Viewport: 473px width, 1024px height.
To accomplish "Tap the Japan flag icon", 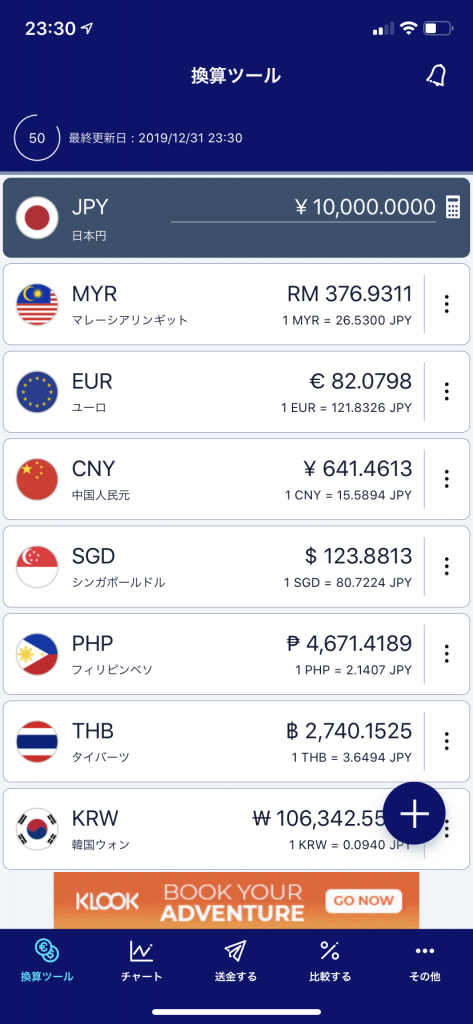I will pos(37,217).
